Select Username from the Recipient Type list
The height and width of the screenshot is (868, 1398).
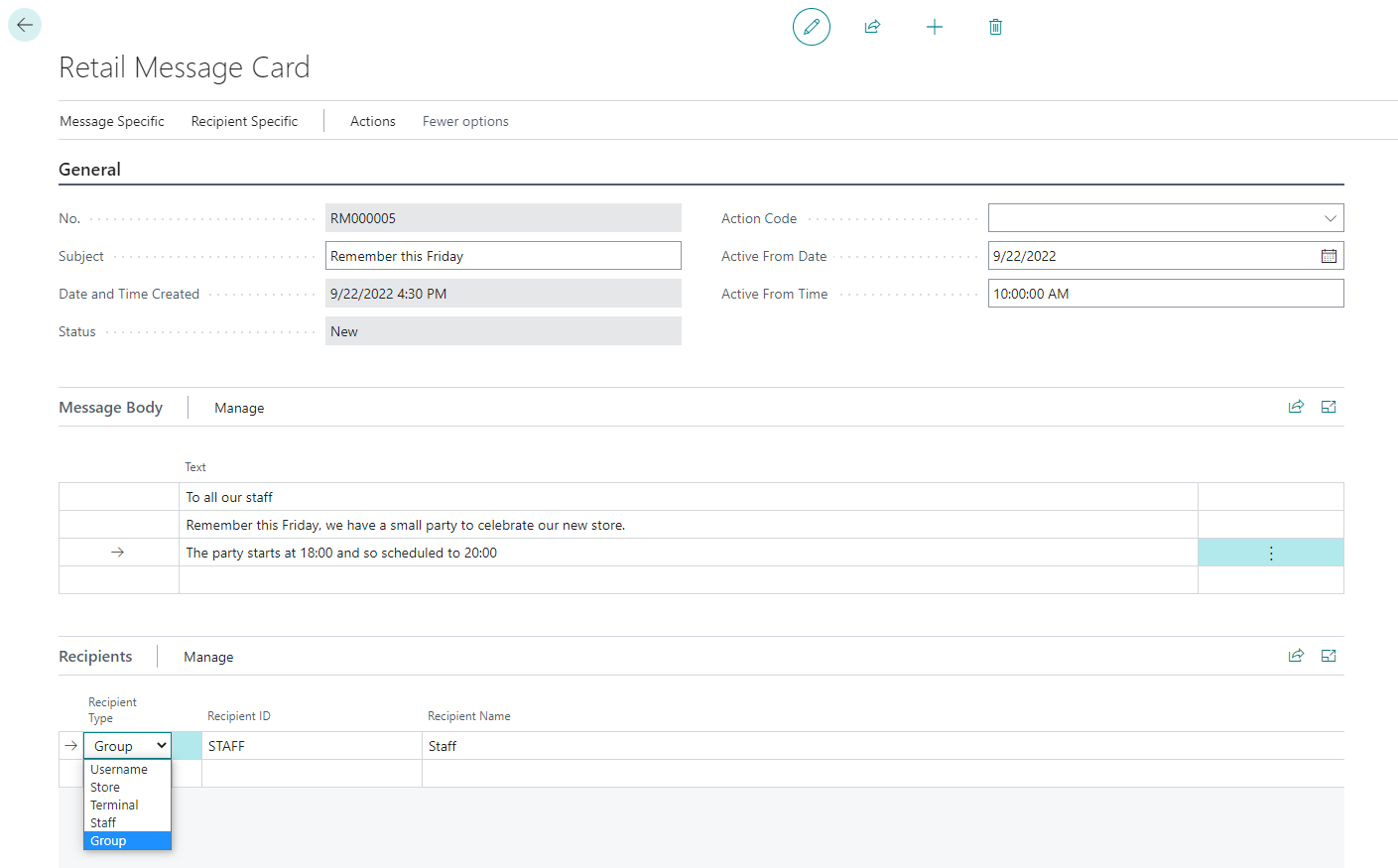click(119, 770)
